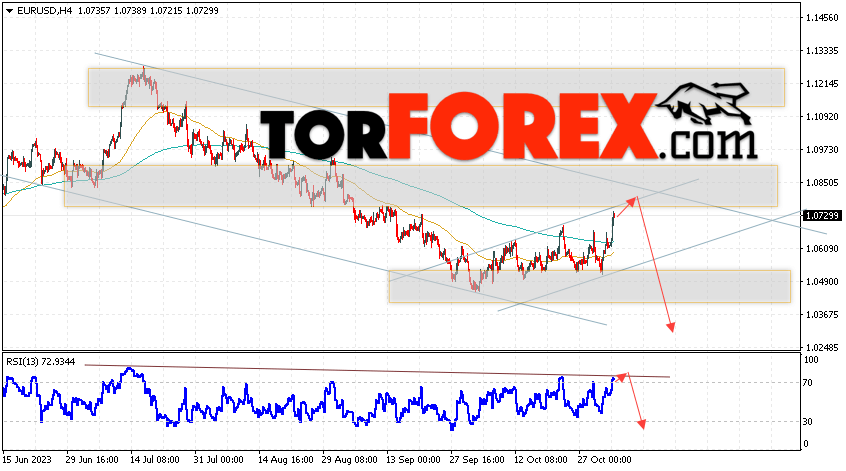
Task: Click price scale value 1.14560
Action: [822, 18]
